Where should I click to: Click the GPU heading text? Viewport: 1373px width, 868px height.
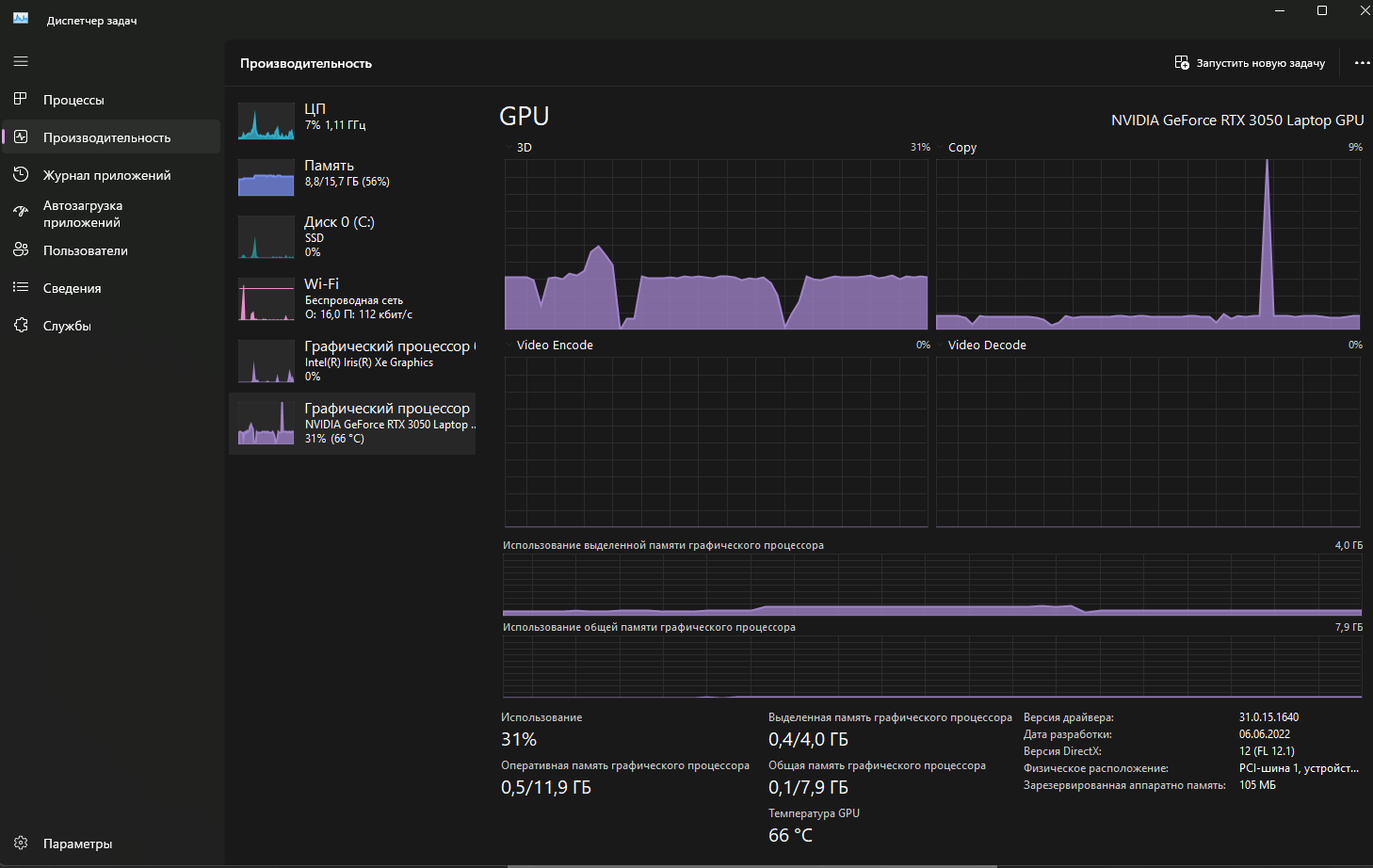pos(524,116)
